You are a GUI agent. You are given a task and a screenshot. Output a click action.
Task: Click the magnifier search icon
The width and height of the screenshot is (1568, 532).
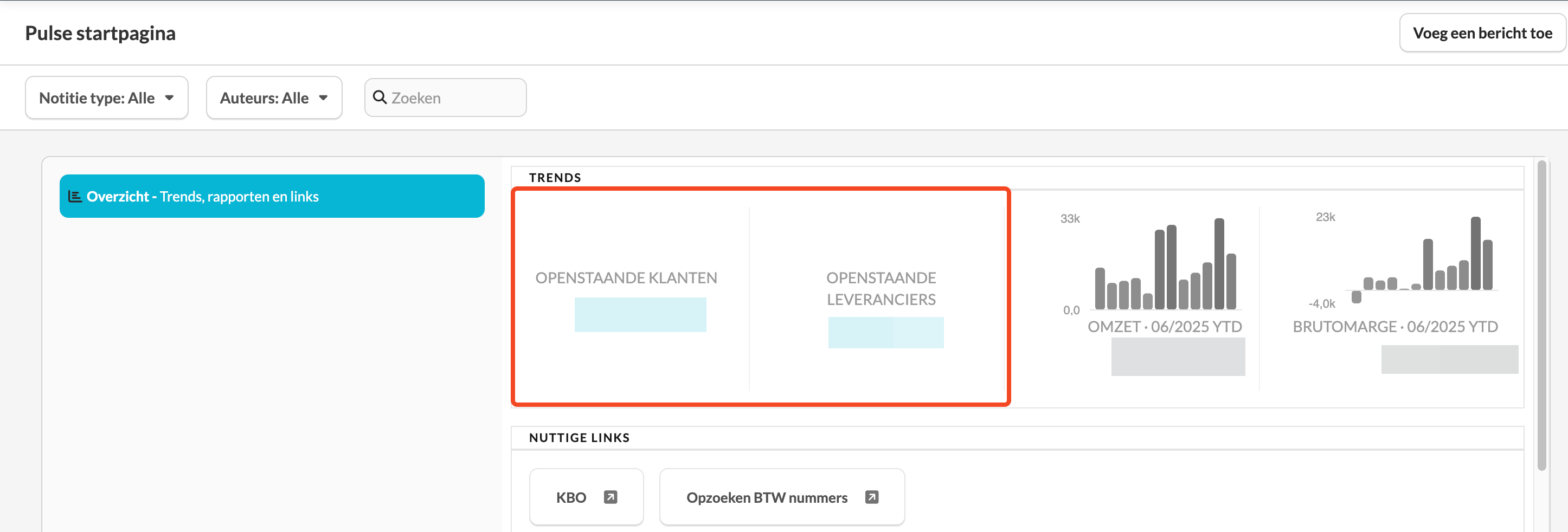[x=380, y=98]
